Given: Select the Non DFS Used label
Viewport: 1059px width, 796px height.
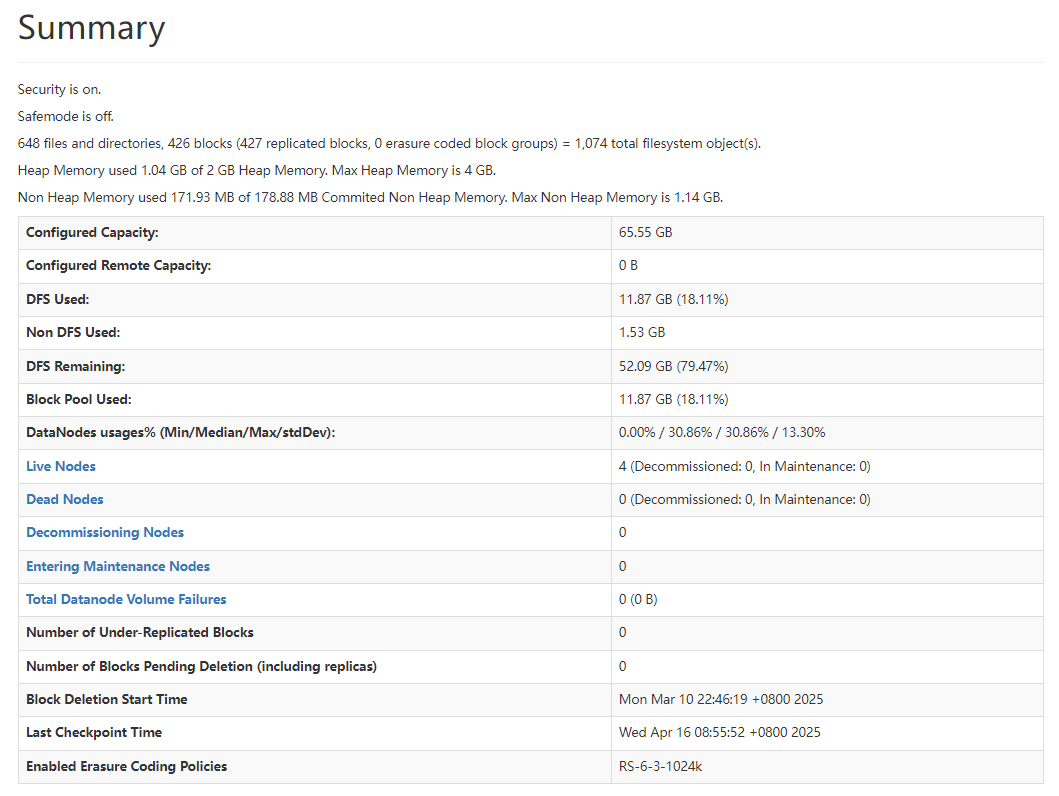Looking at the screenshot, I should (x=73, y=333).
